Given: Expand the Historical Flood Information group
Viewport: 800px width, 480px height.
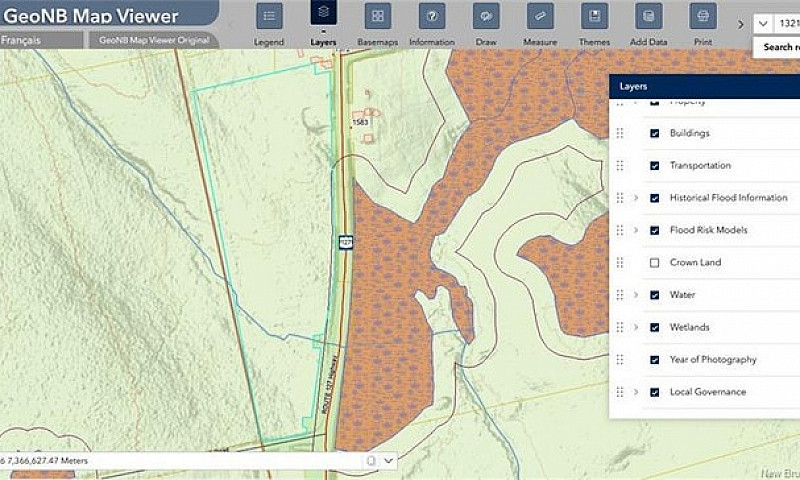Looking at the screenshot, I should (636, 198).
